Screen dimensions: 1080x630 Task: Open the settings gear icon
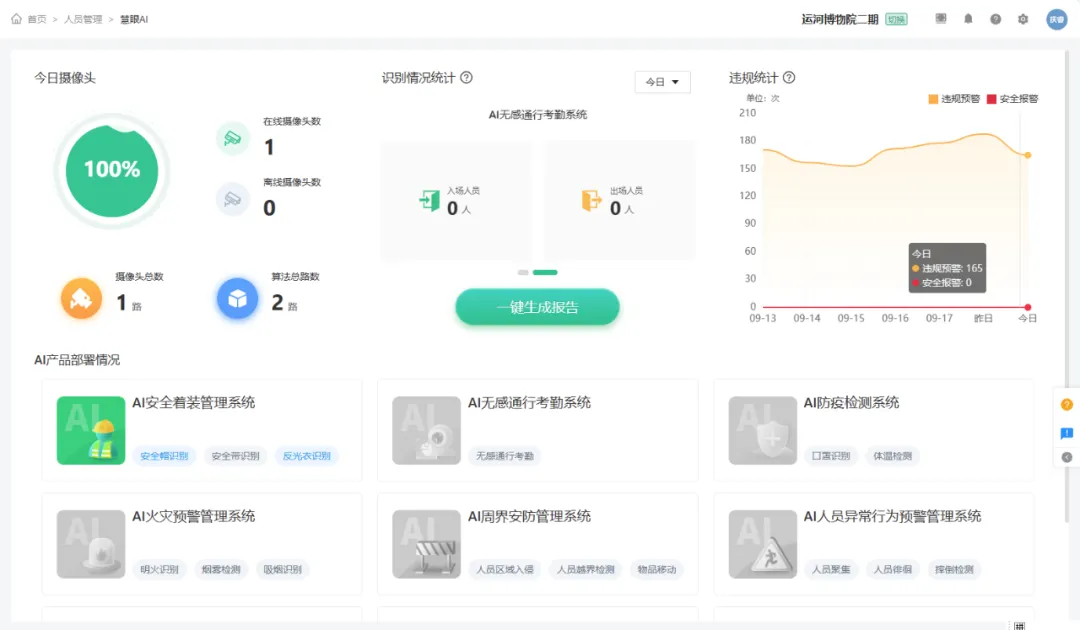[1023, 19]
